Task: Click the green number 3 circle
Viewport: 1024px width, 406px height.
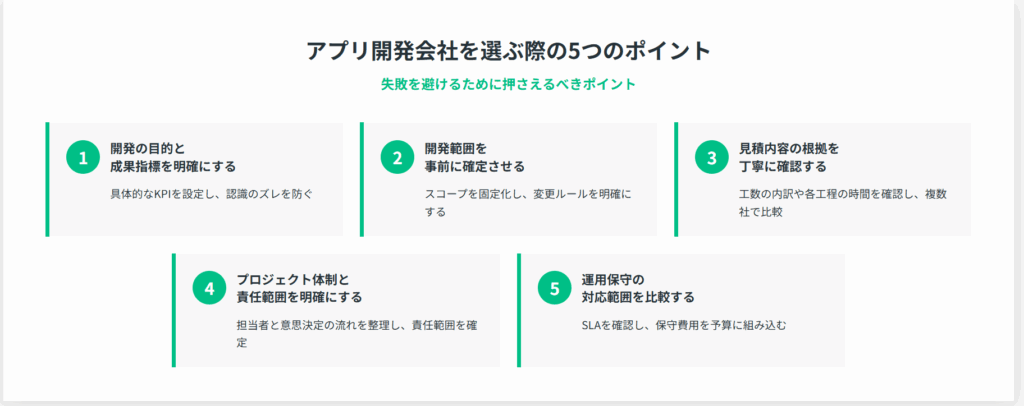Action: point(712,157)
